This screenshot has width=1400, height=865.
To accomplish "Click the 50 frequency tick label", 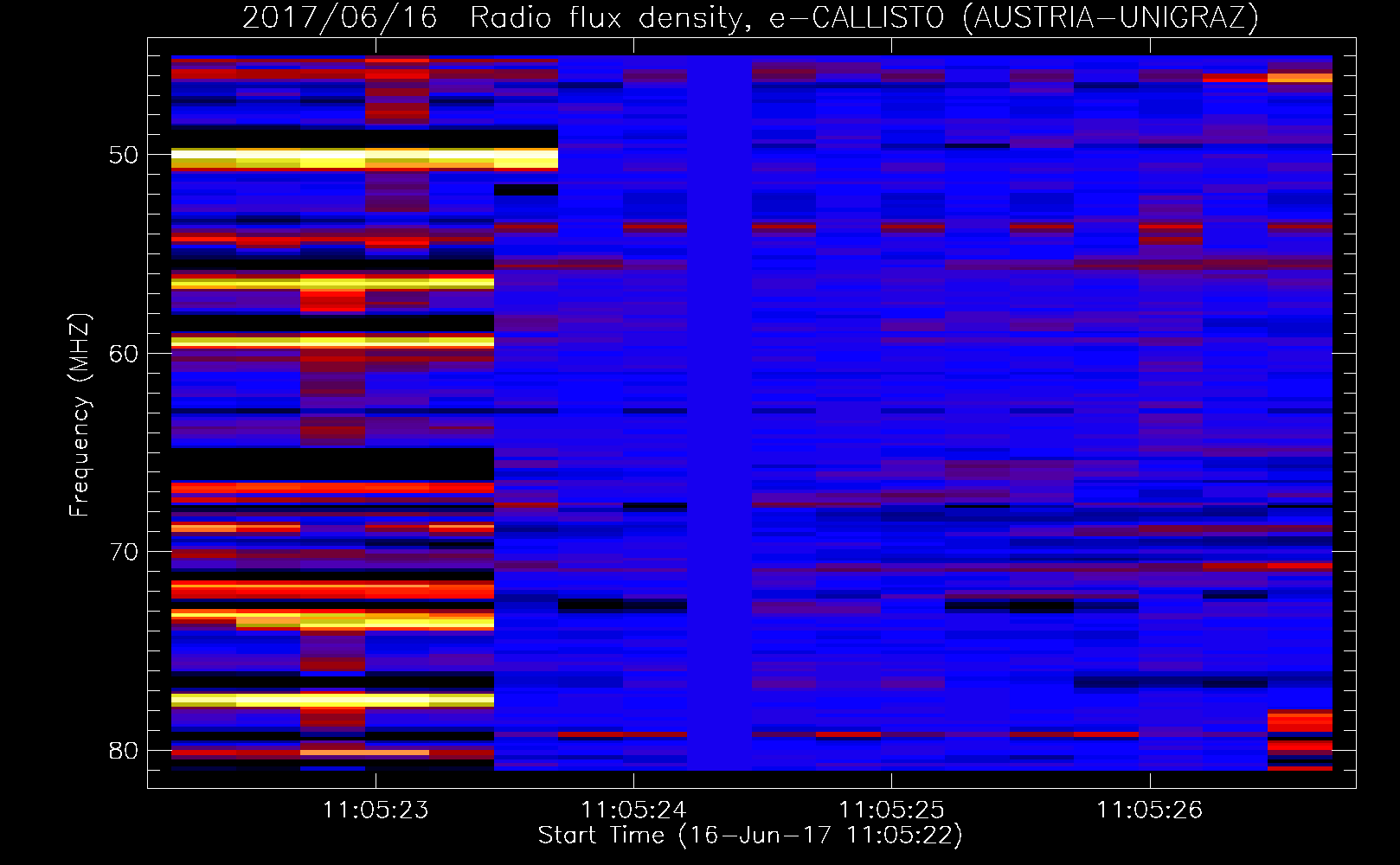I will coord(124,156).
